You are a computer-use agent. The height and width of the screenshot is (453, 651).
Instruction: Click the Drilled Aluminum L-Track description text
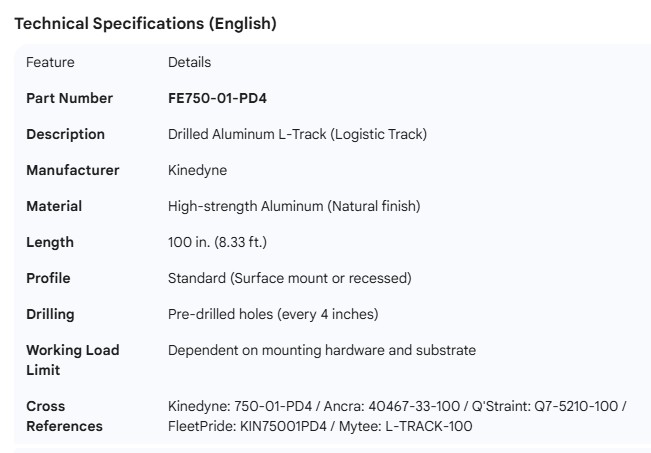[x=297, y=134]
